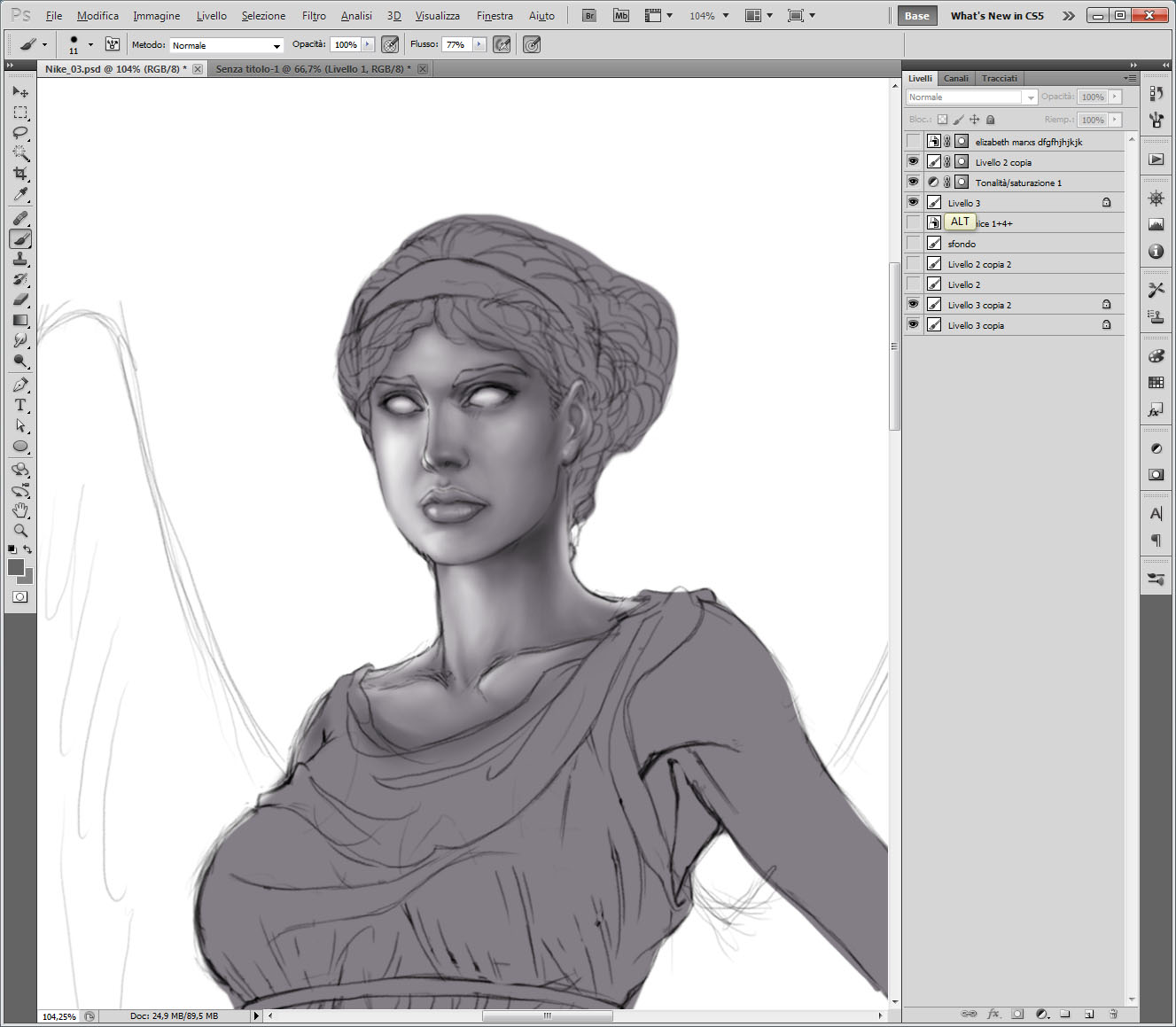This screenshot has height=1027, width=1176.
Task: Select What's New in CS5 workspace
Action: tap(997, 16)
